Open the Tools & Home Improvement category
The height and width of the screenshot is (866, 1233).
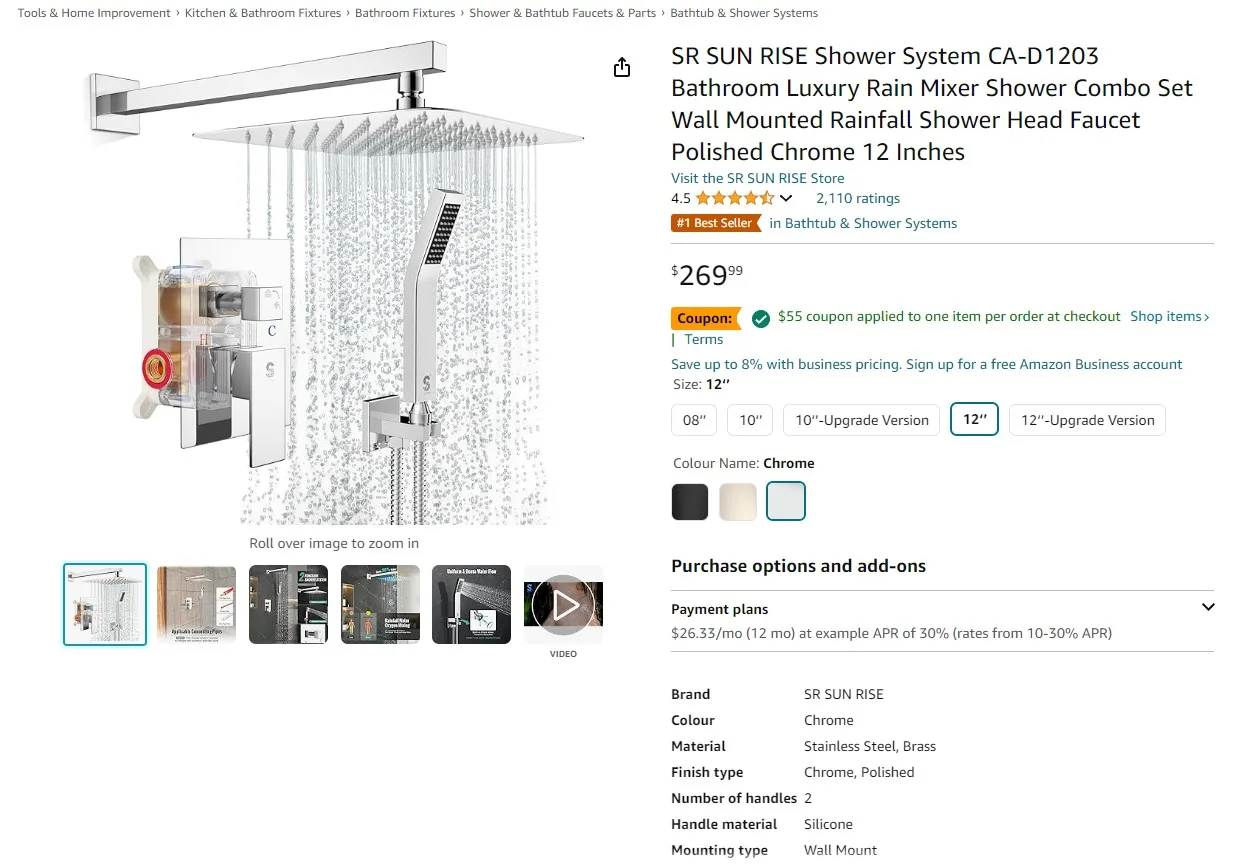93,13
